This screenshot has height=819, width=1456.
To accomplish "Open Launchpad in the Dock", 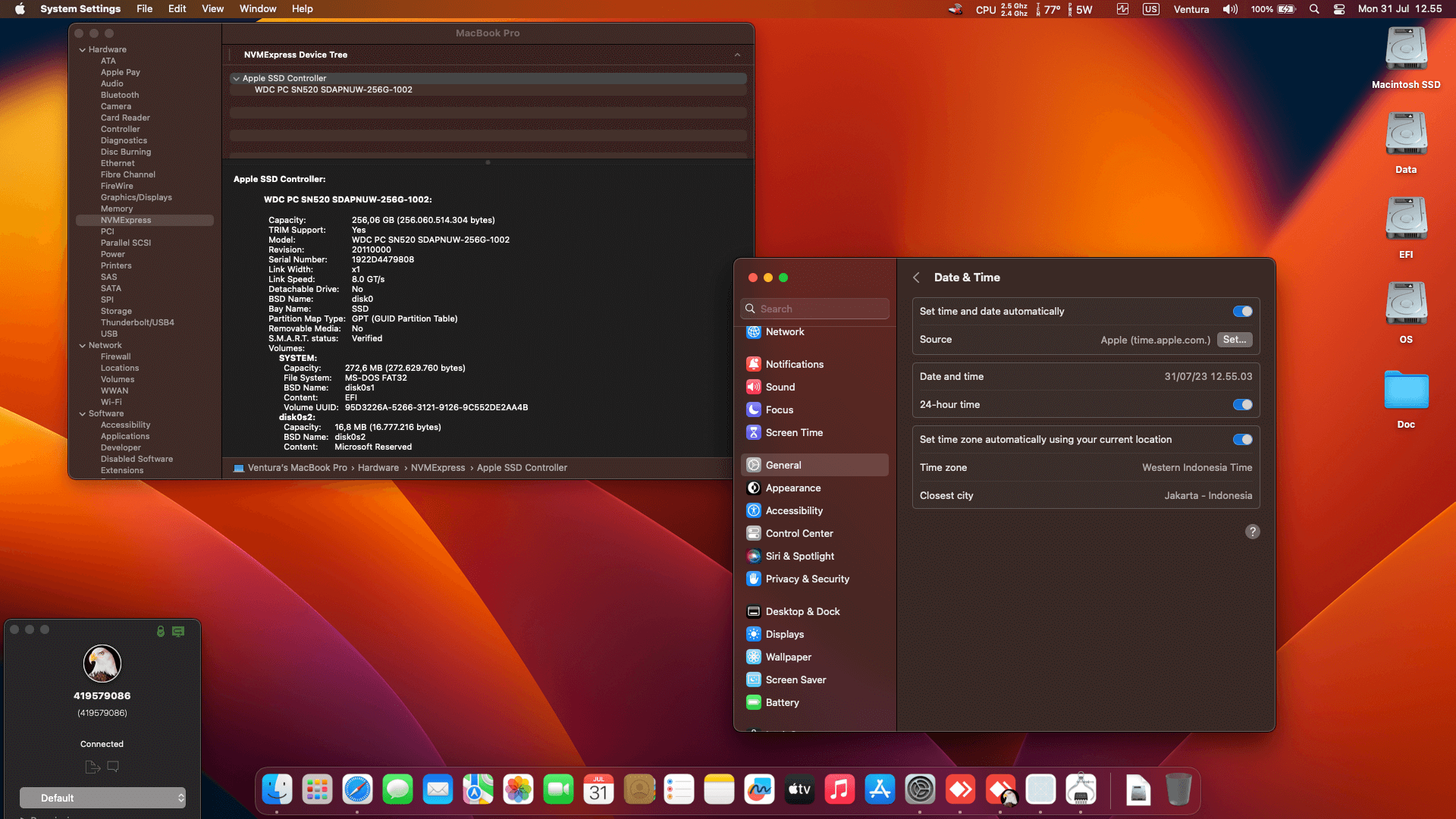I will tap(317, 789).
